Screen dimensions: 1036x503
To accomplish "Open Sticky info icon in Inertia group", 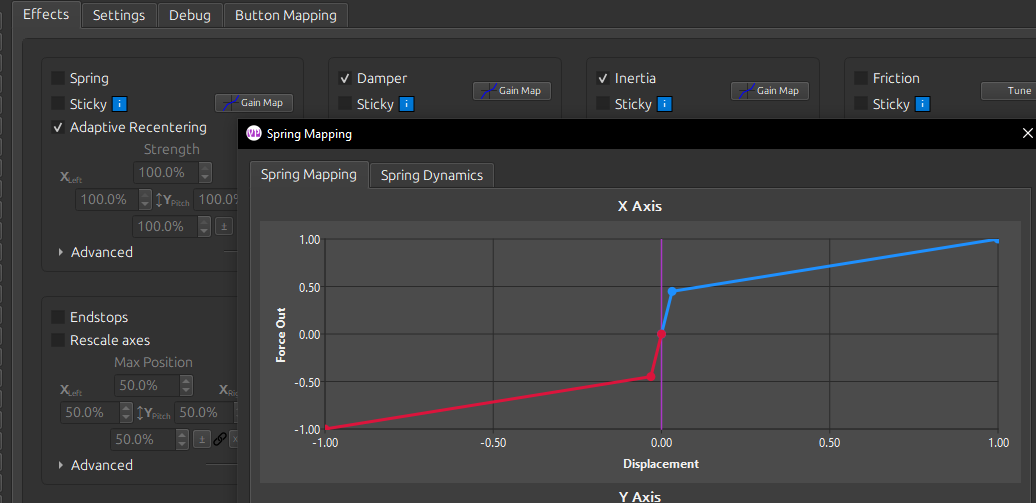I will pos(665,104).
